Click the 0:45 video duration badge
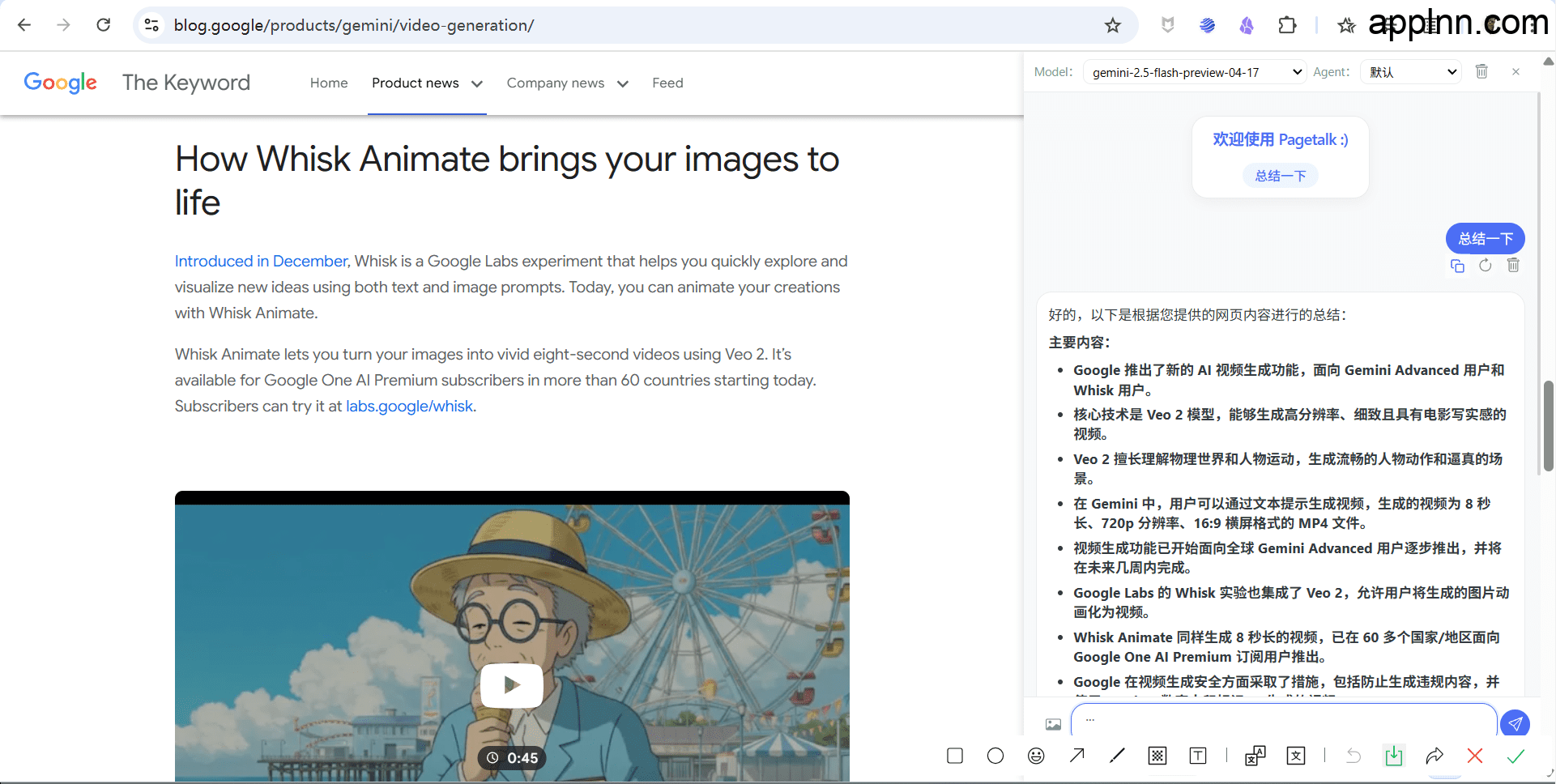This screenshot has height=784, width=1556. click(512, 758)
